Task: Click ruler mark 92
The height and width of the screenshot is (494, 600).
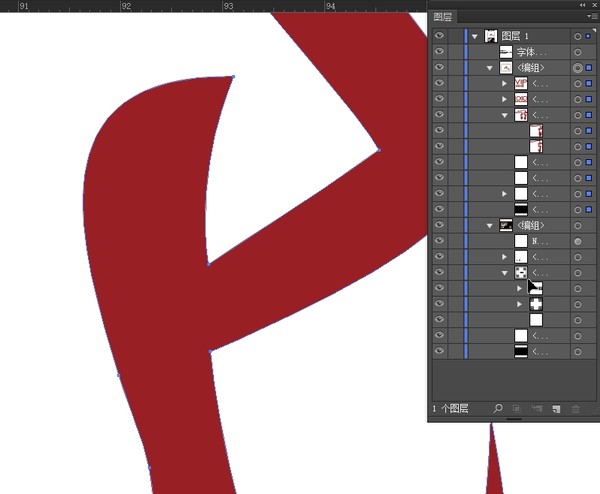Action: click(126, 6)
